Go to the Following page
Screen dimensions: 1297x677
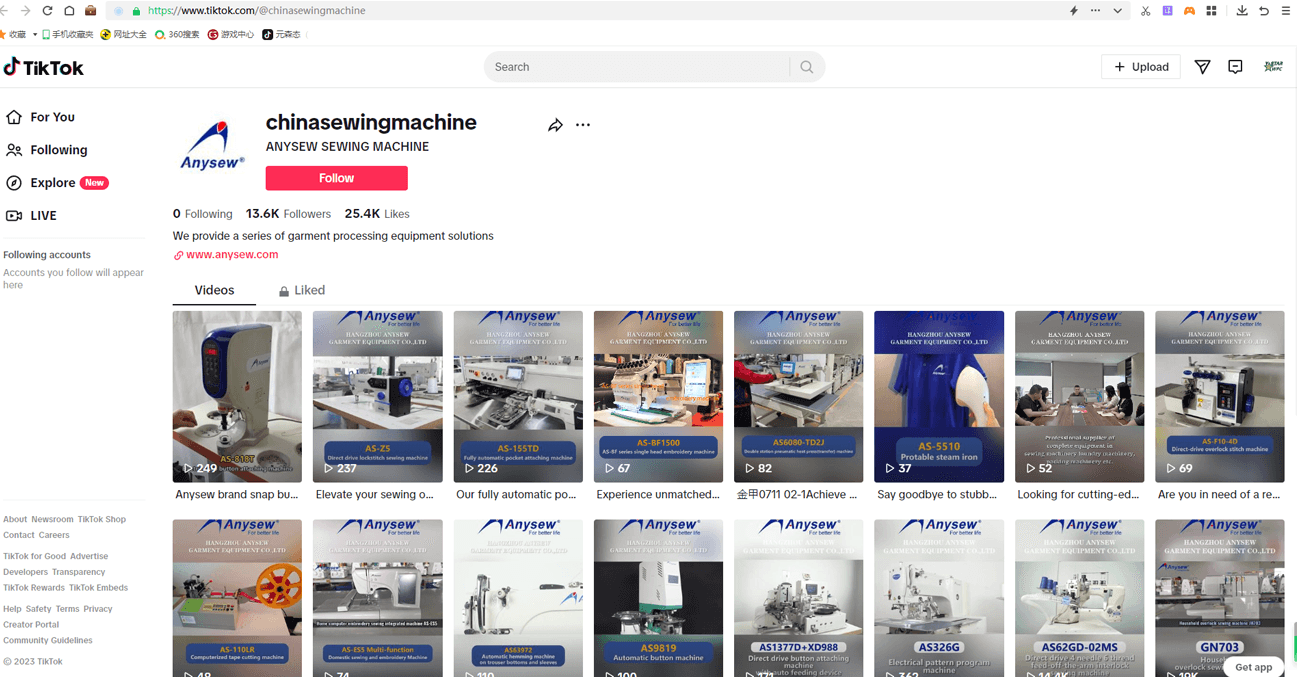coord(47,150)
